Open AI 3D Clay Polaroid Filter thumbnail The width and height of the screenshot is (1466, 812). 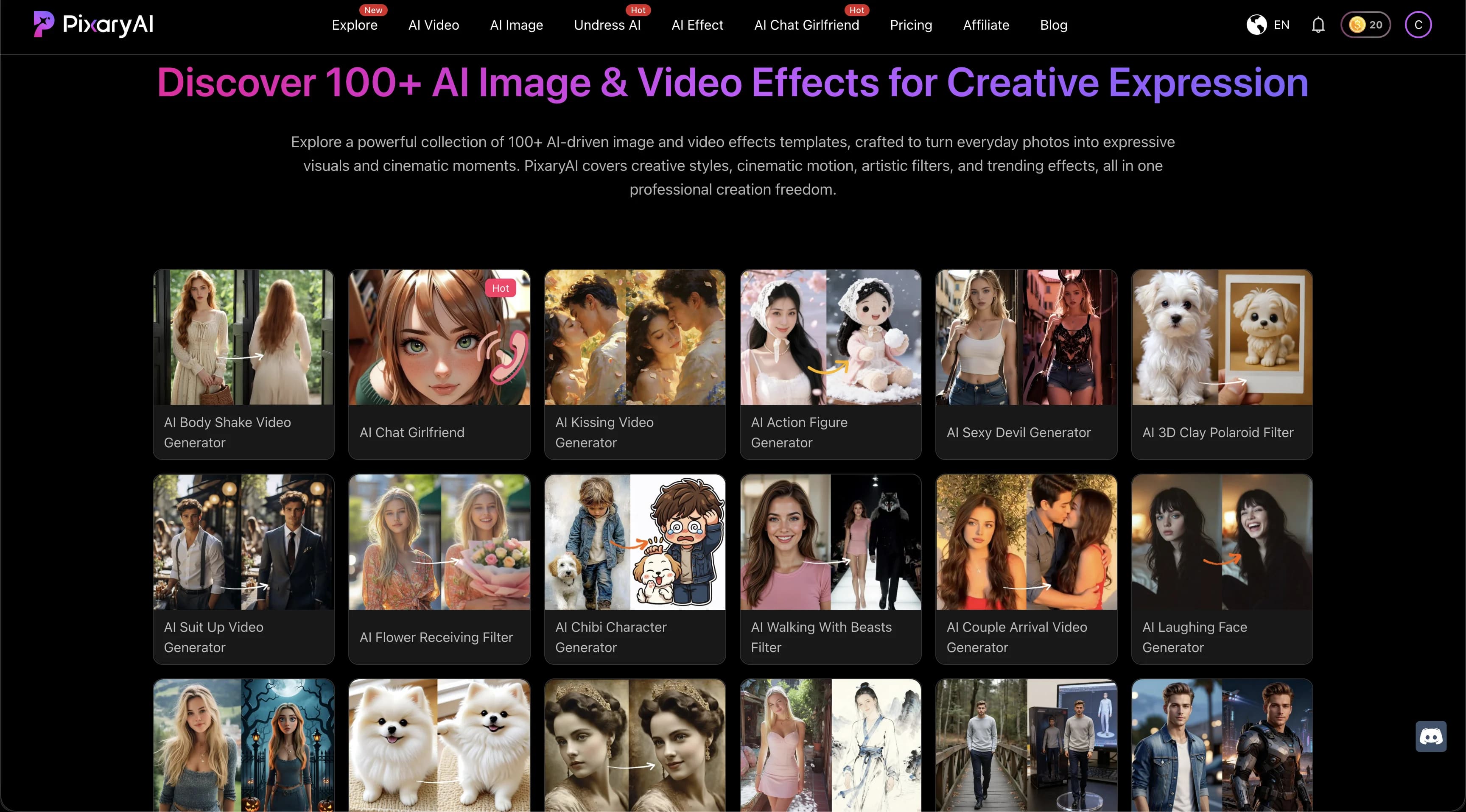[x=1222, y=337]
